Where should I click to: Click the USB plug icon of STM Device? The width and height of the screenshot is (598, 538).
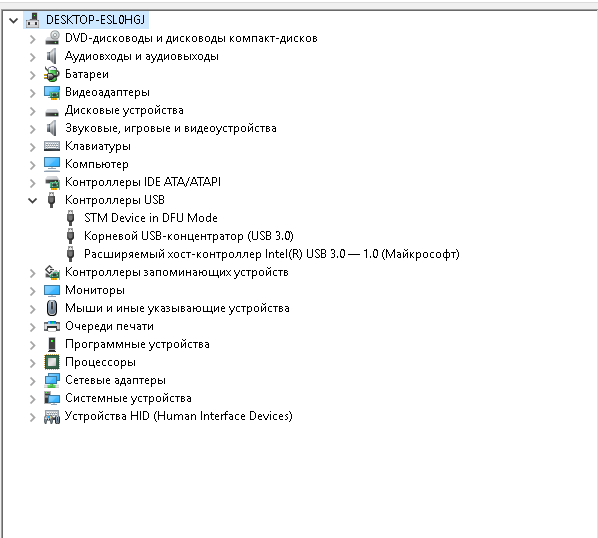coord(71,218)
